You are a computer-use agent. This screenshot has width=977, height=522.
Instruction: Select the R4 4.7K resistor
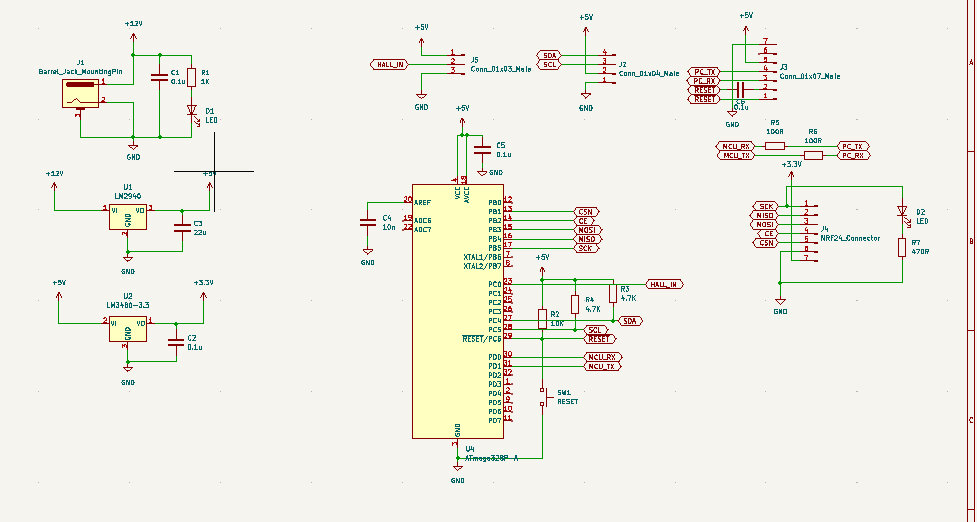coord(574,305)
